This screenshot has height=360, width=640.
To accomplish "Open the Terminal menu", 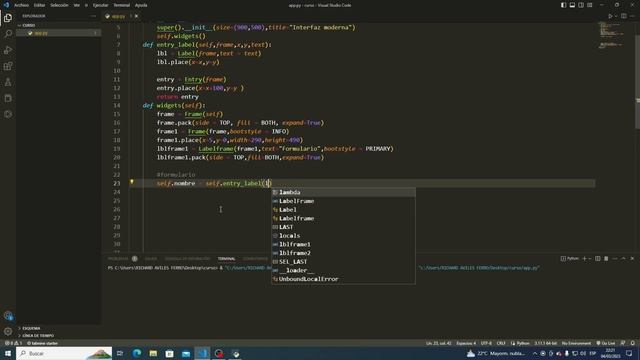I will tap(122, 5).
